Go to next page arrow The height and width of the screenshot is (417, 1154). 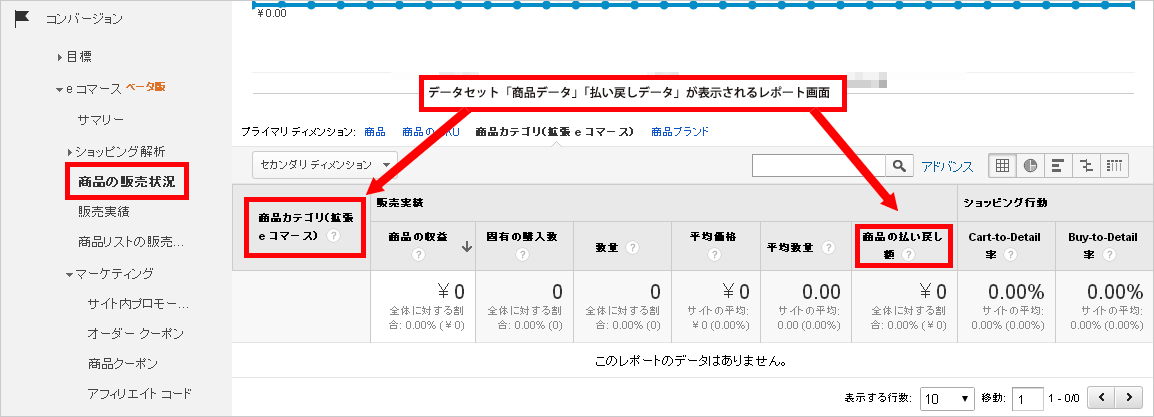1129,397
